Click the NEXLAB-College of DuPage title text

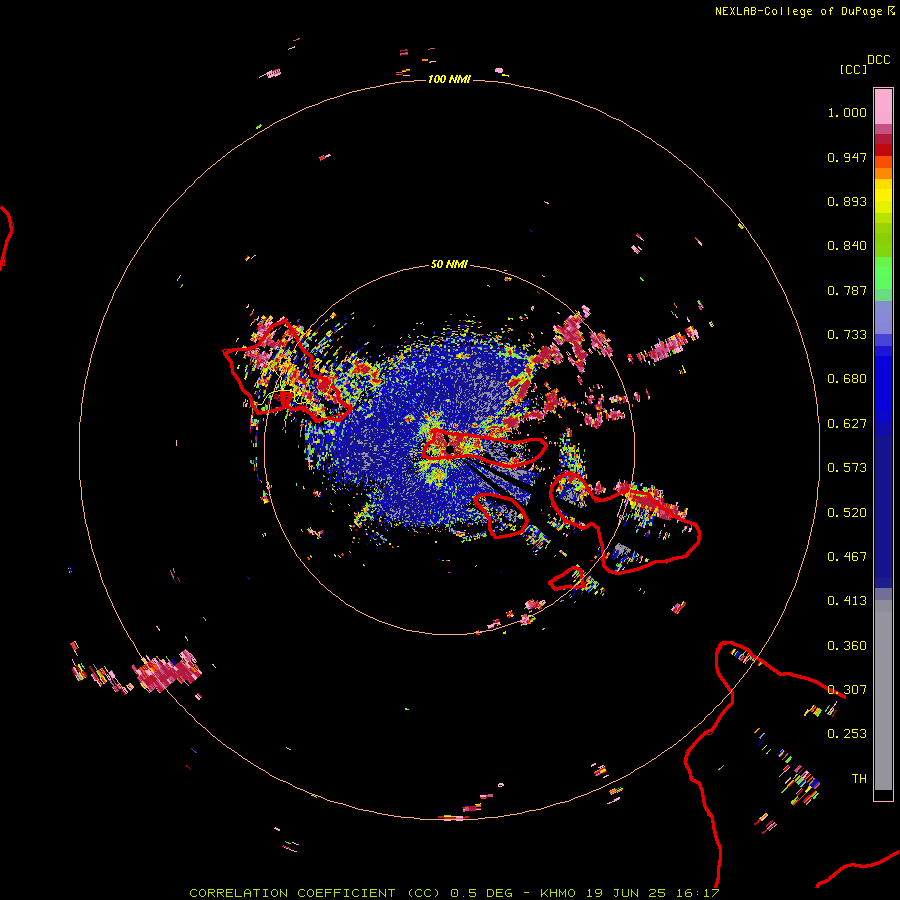coord(798,11)
